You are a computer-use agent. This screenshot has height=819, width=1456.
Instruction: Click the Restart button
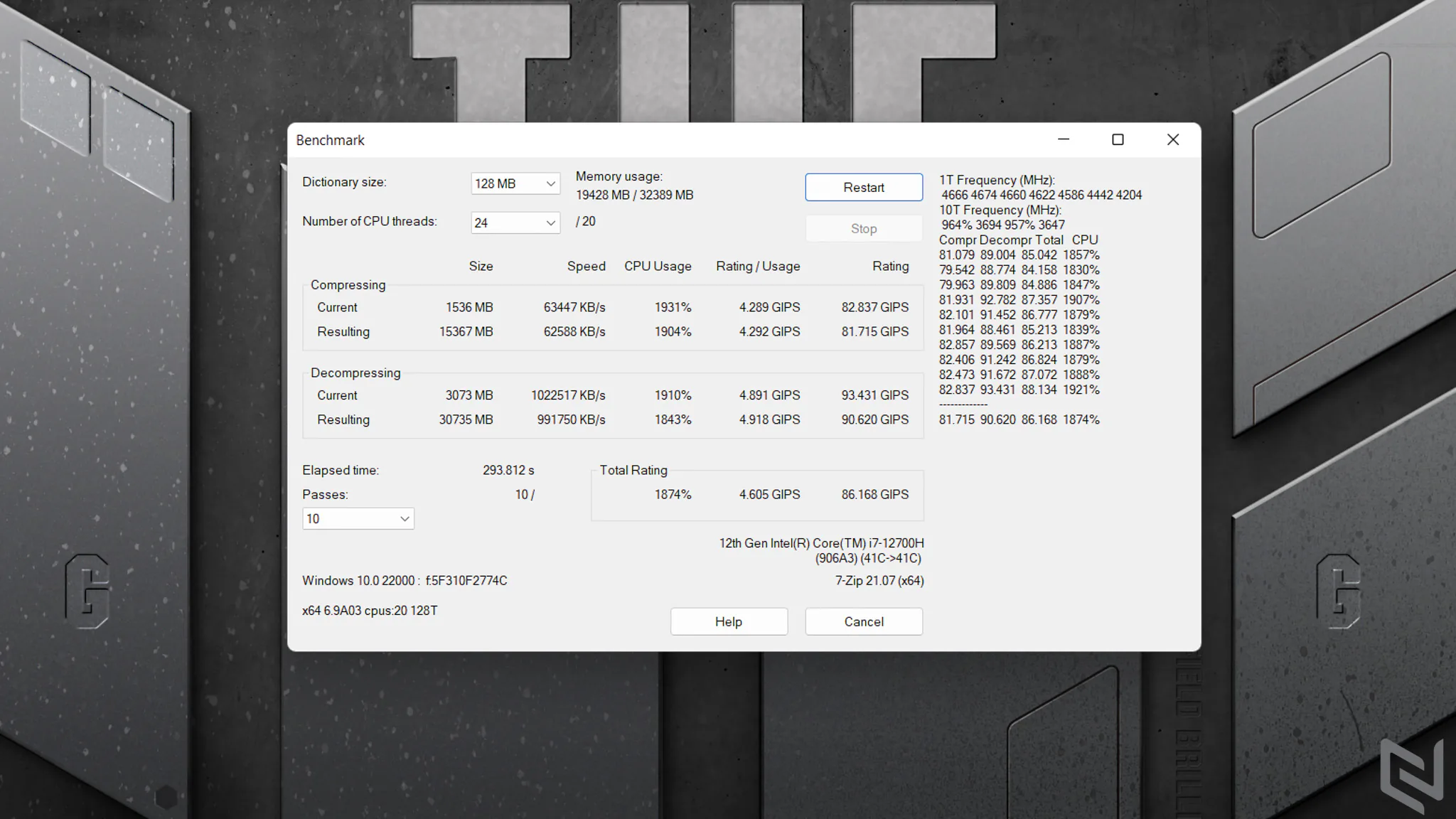[864, 187]
